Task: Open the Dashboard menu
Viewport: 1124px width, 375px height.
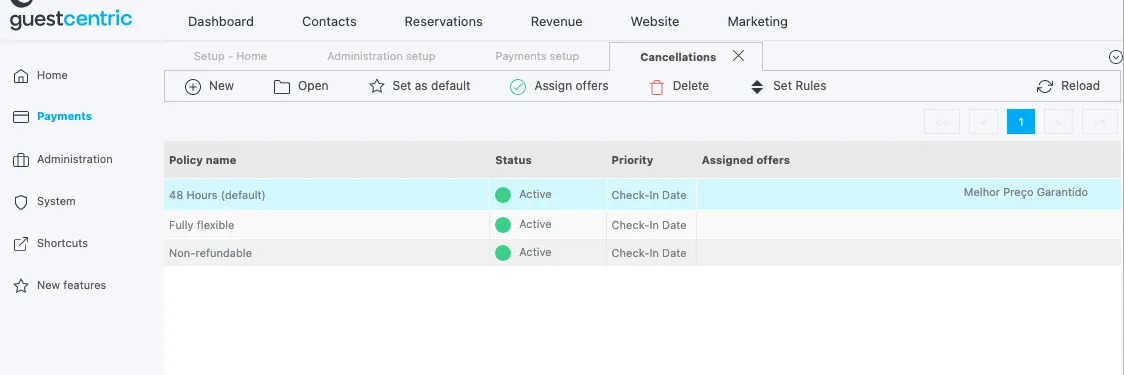Action: click(x=221, y=22)
